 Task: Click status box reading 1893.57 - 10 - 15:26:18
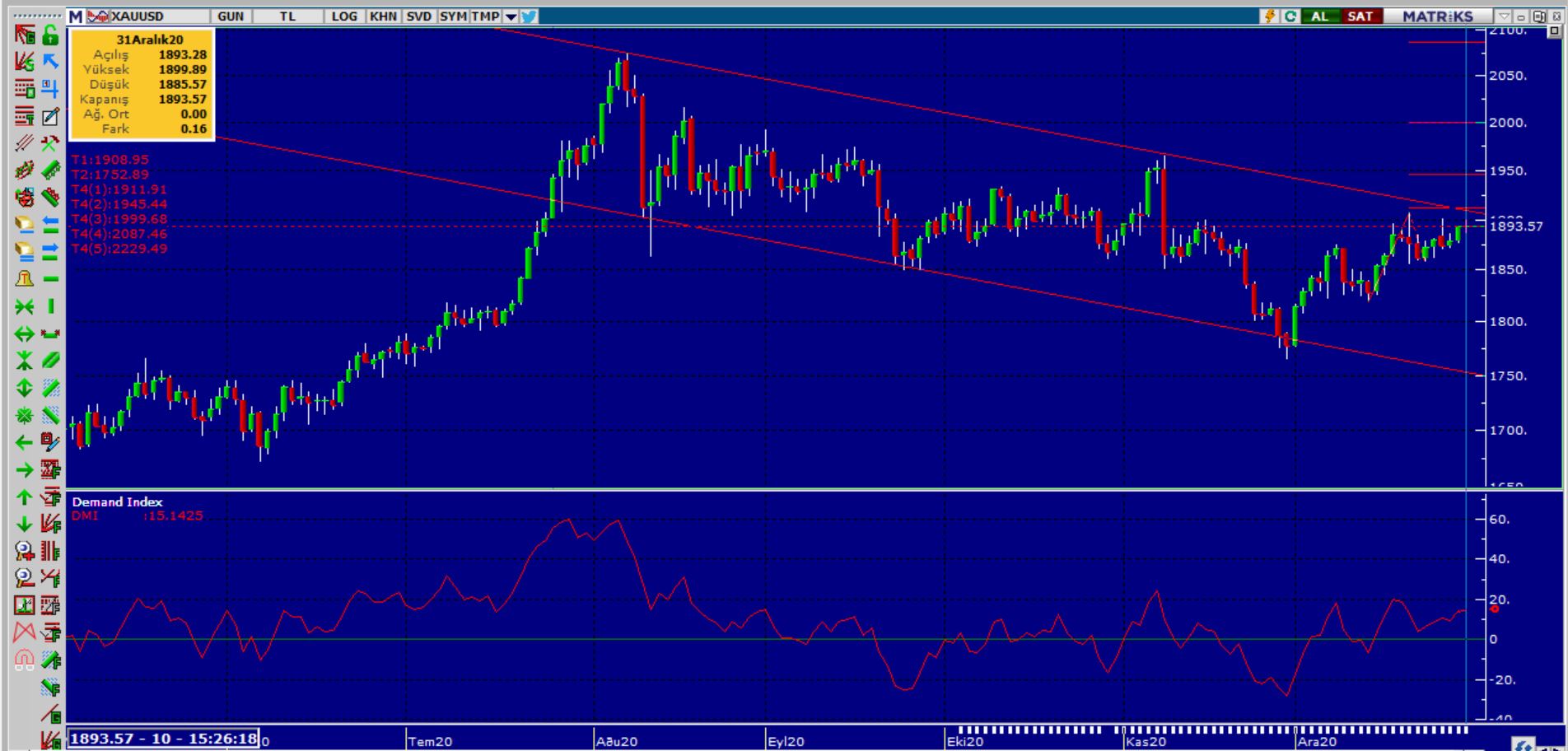(163, 739)
